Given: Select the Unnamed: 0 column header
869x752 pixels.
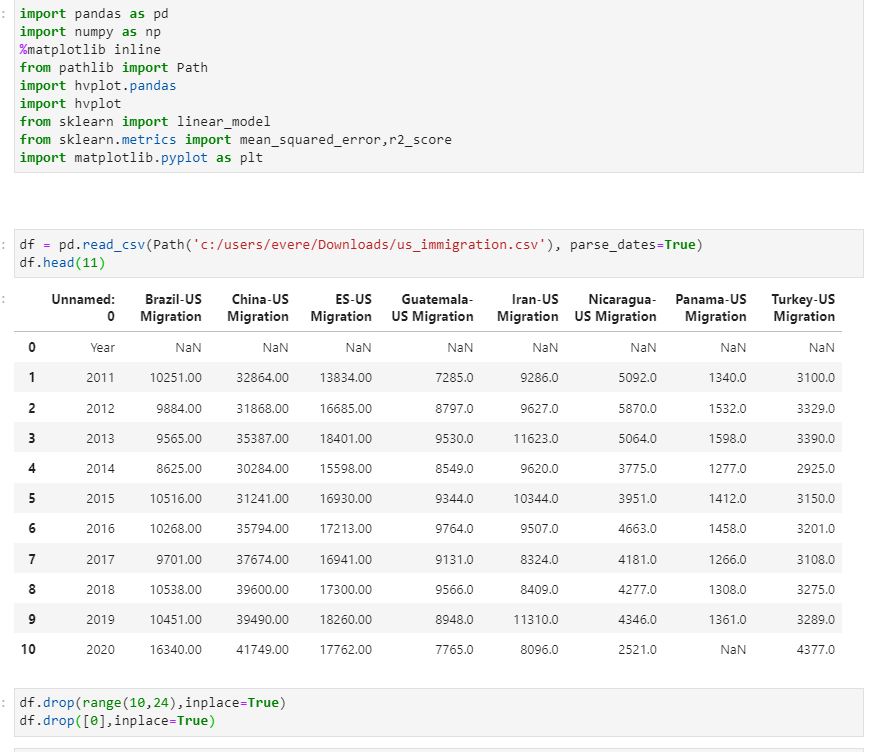Looking at the screenshot, I should 83,308.
